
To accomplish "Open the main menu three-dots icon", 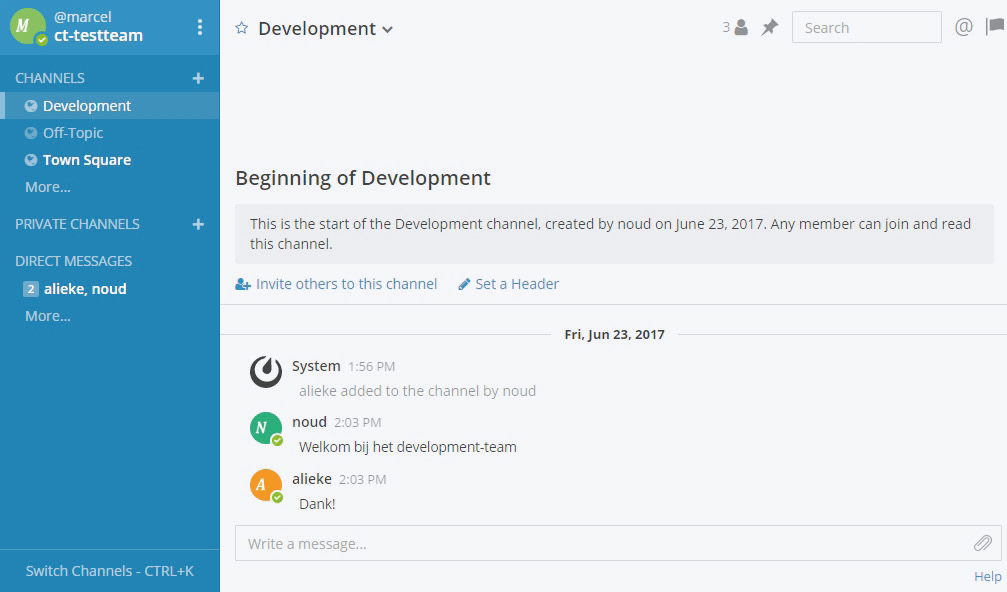I will click(200, 27).
